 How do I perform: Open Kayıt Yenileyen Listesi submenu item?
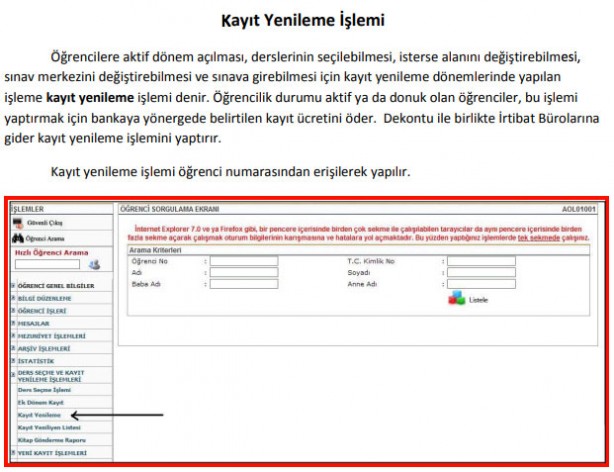point(49,428)
